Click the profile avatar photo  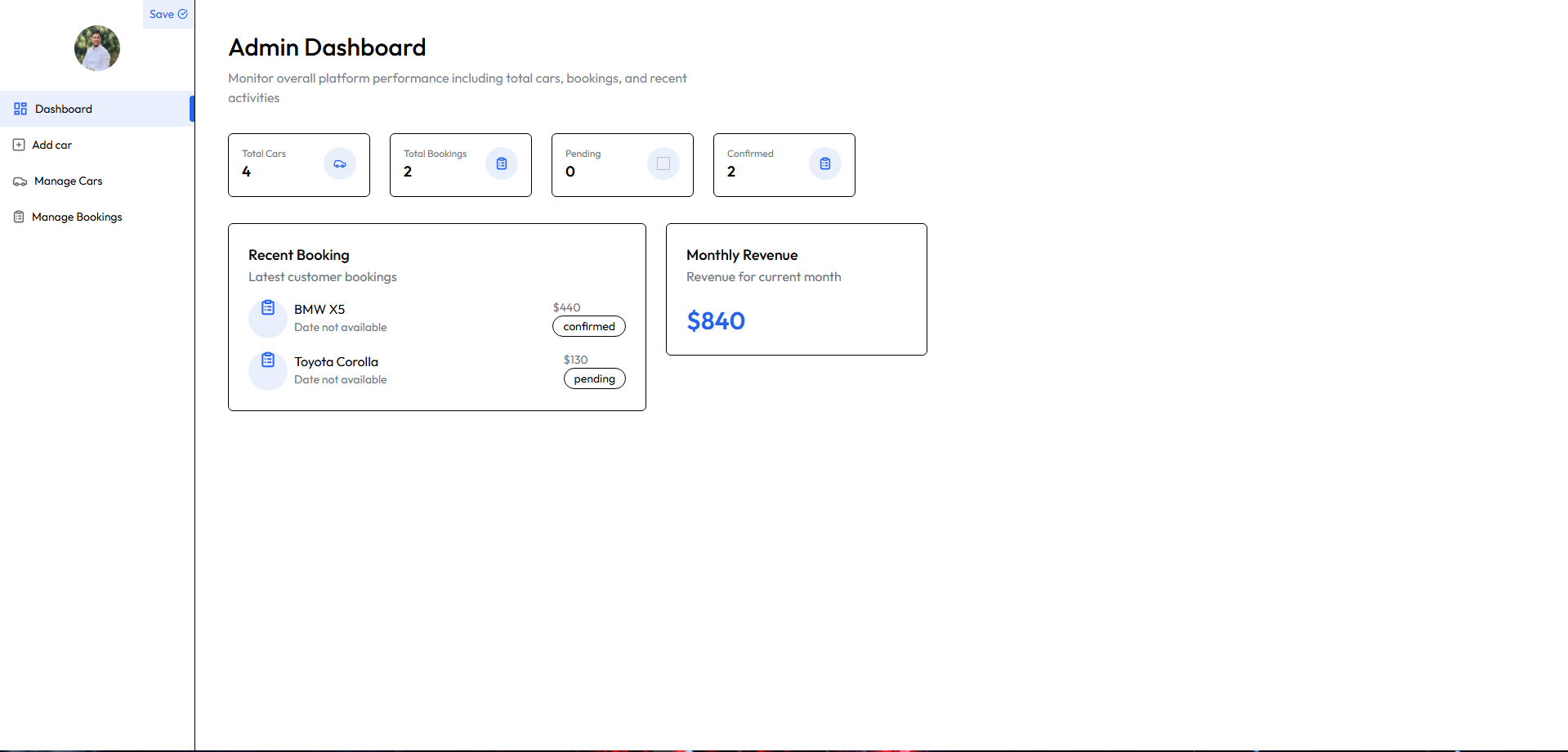coord(96,48)
